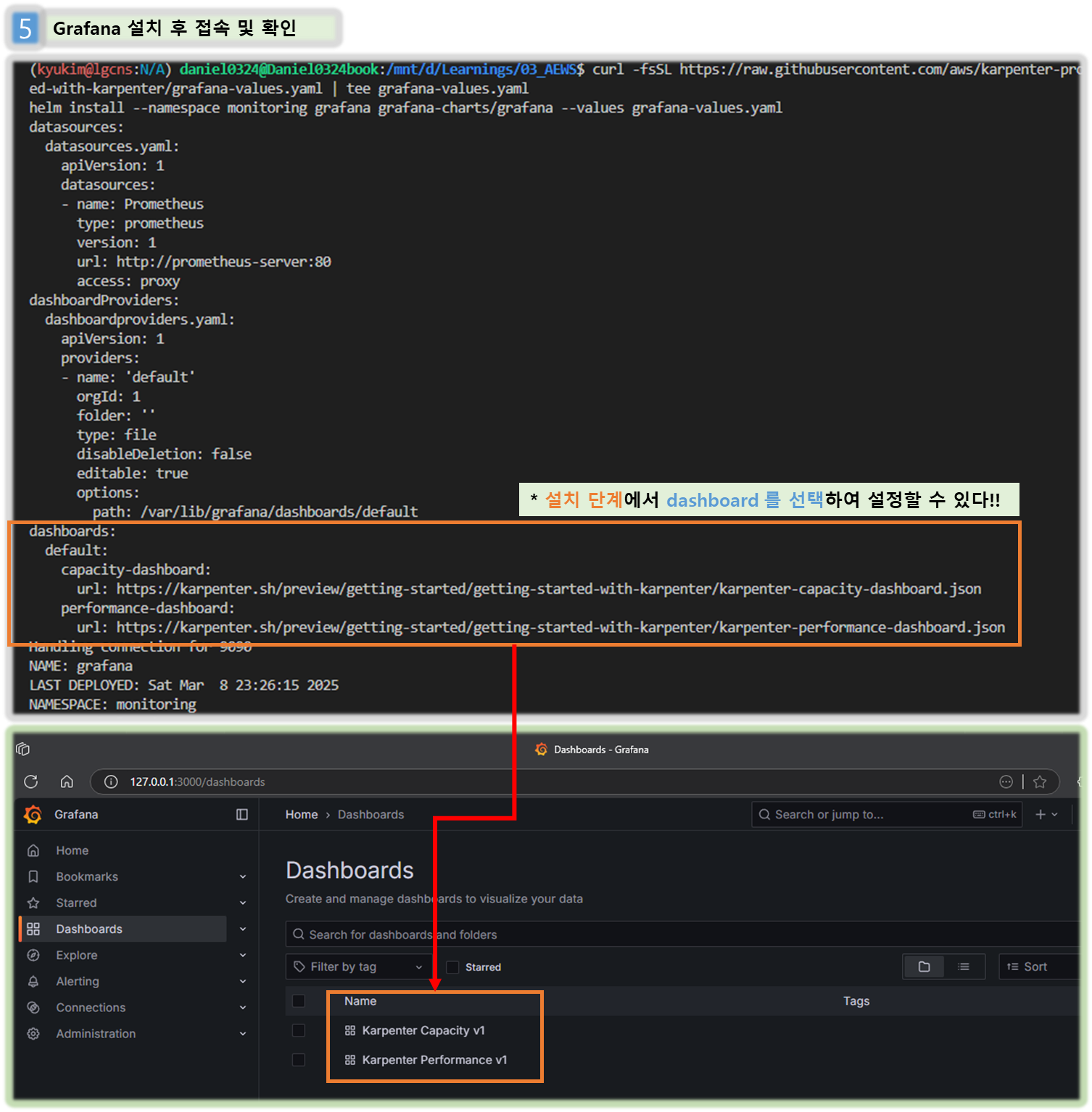Screen dimensions: 1092x1112
Task: Open Dashboards in the sidebar menu
Action: [x=89, y=929]
